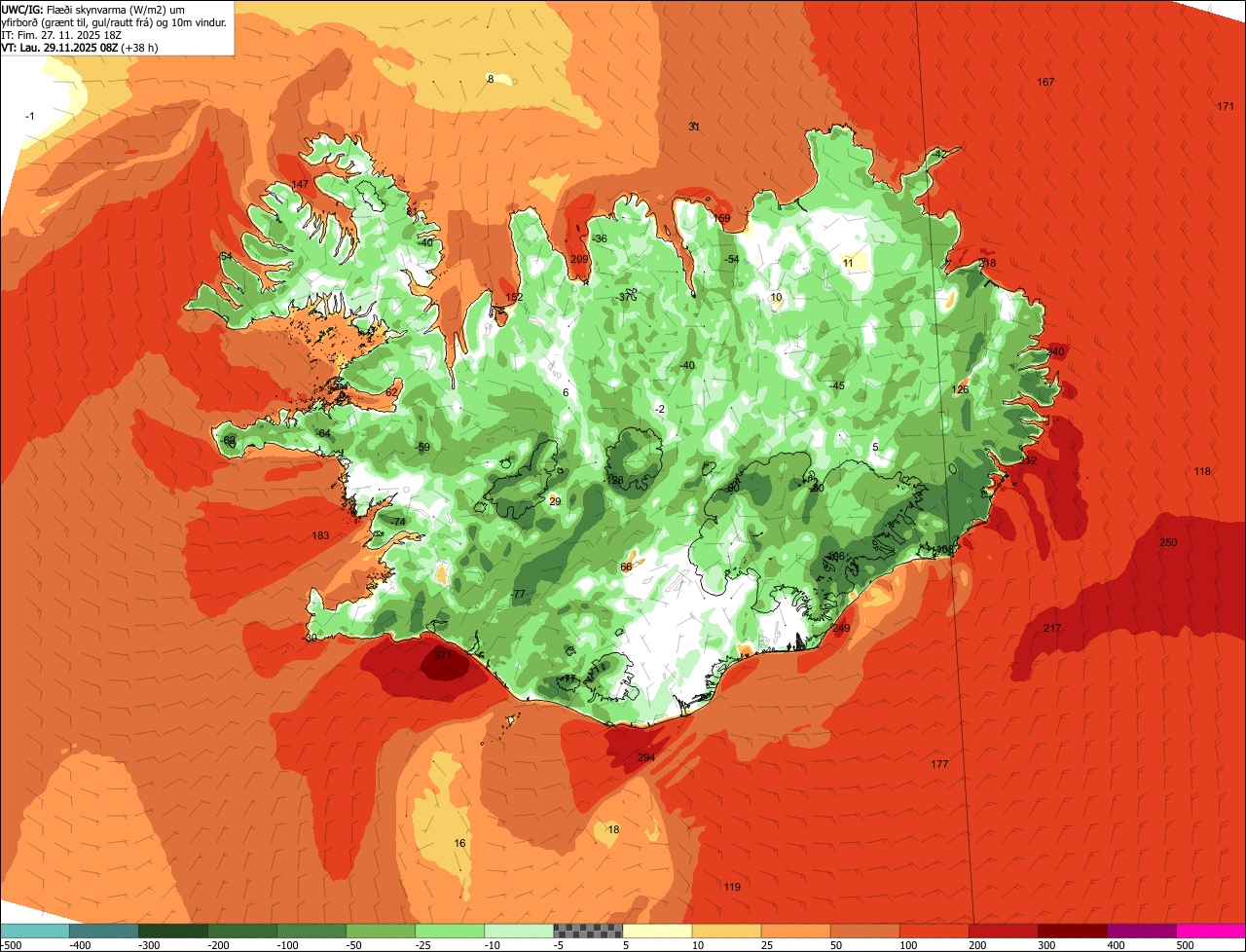
Task: Click the legend swatch between -500 and -400
Action: click(x=35, y=931)
